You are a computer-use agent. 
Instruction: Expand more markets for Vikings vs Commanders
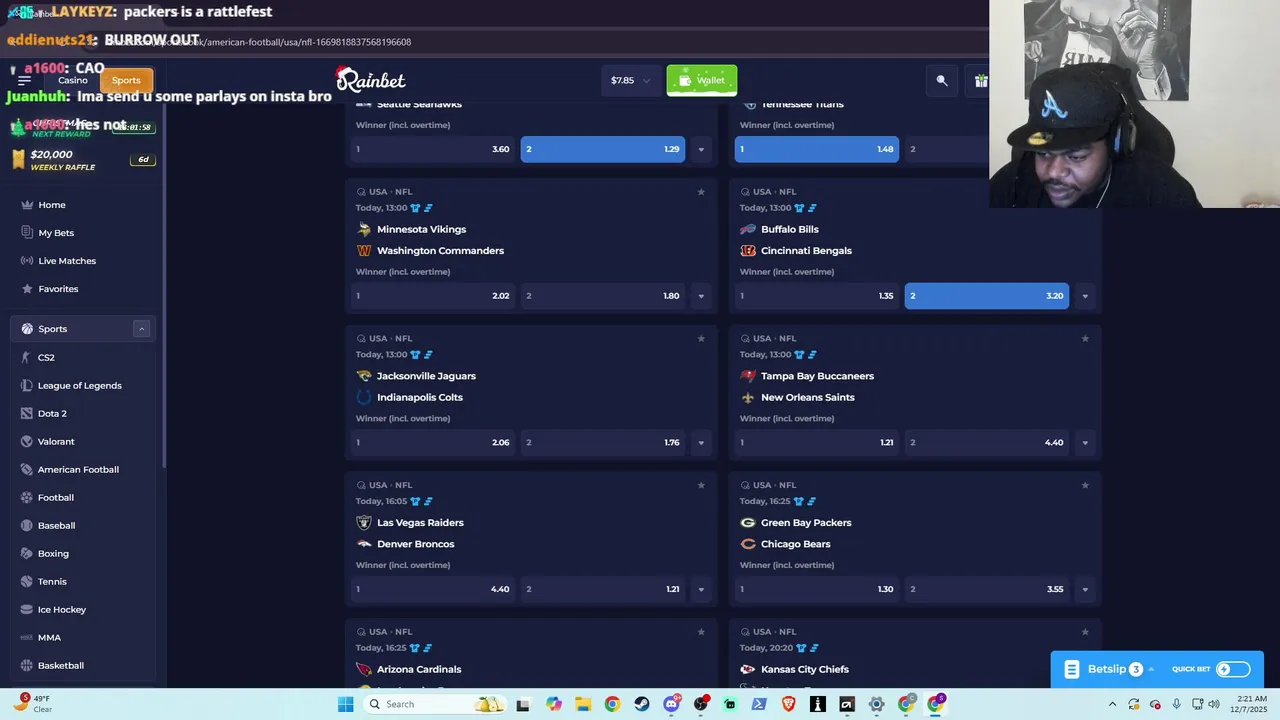pyautogui.click(x=701, y=296)
